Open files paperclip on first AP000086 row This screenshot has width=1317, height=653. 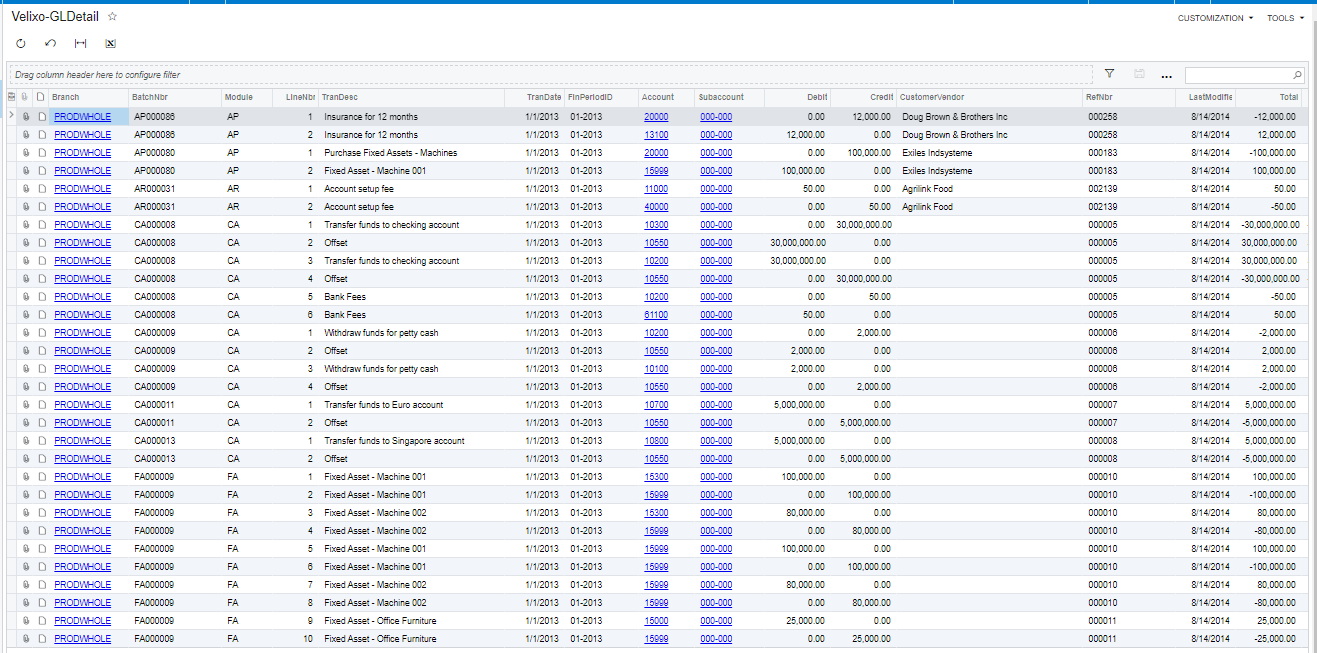tap(26, 117)
